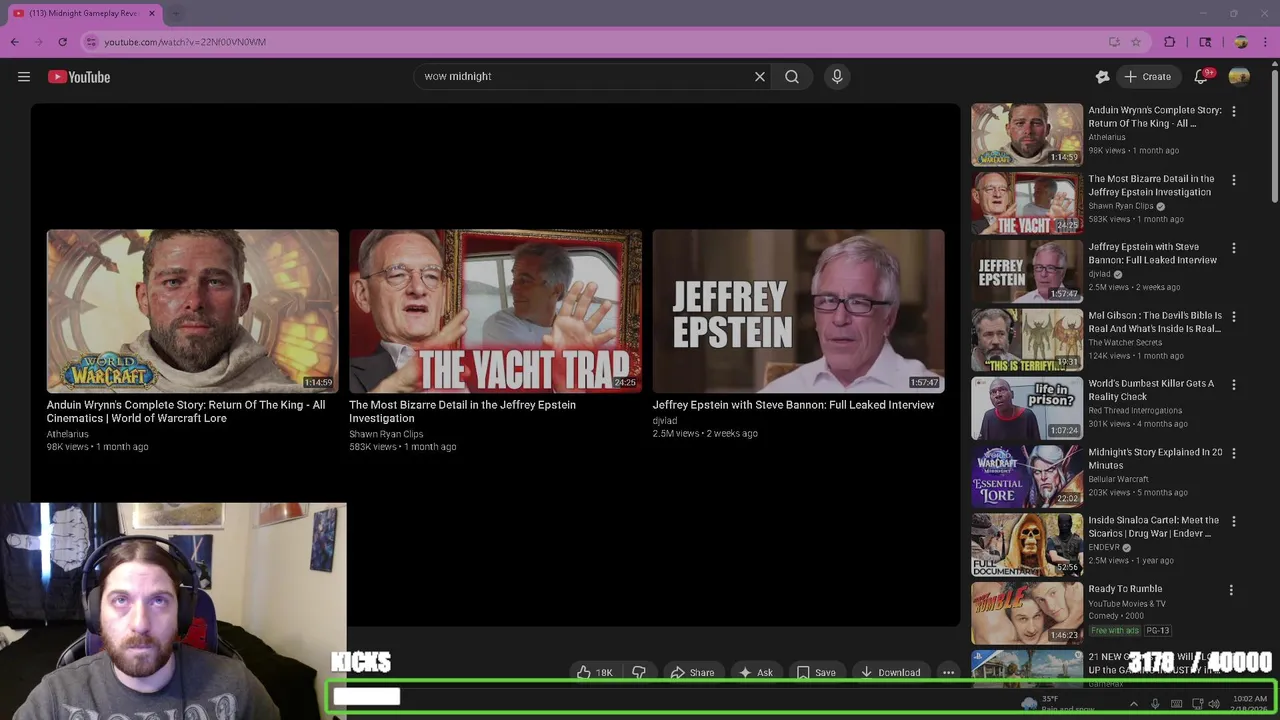
Task: Open Ready To Rumble movie thumbnail
Action: (x=1027, y=614)
